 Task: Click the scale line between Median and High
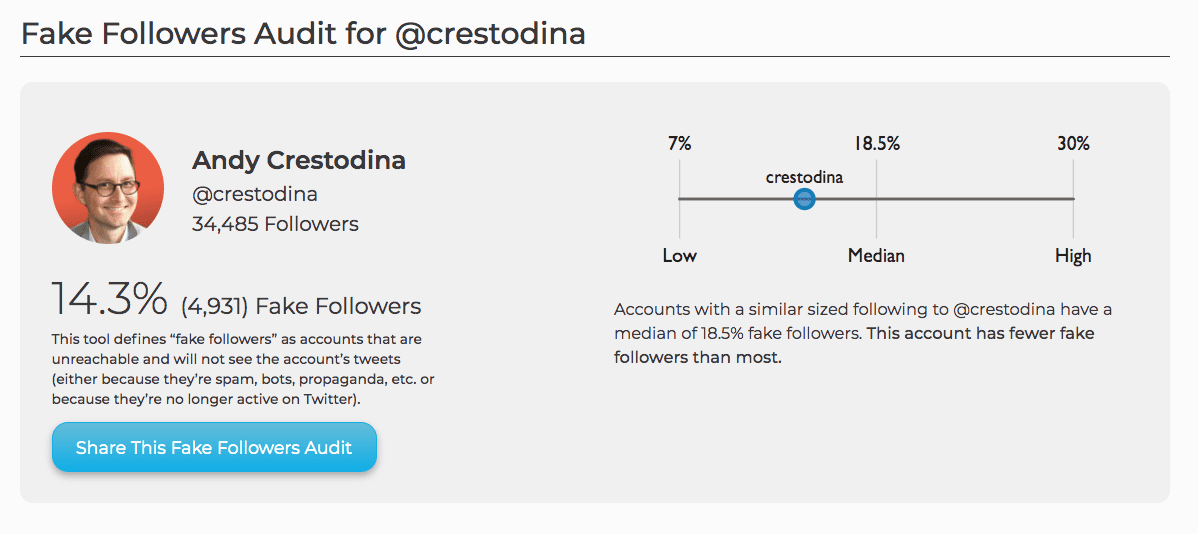click(x=975, y=199)
